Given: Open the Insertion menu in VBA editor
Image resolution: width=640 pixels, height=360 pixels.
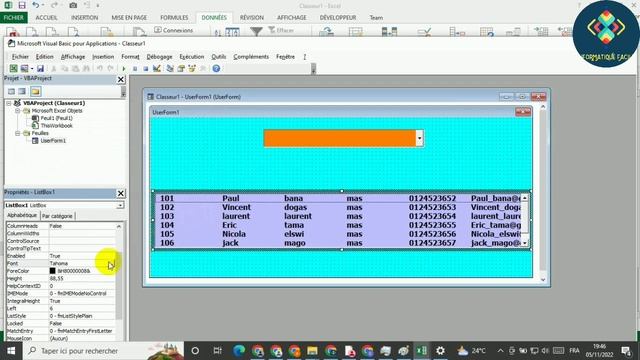Looking at the screenshot, I should (103, 57).
